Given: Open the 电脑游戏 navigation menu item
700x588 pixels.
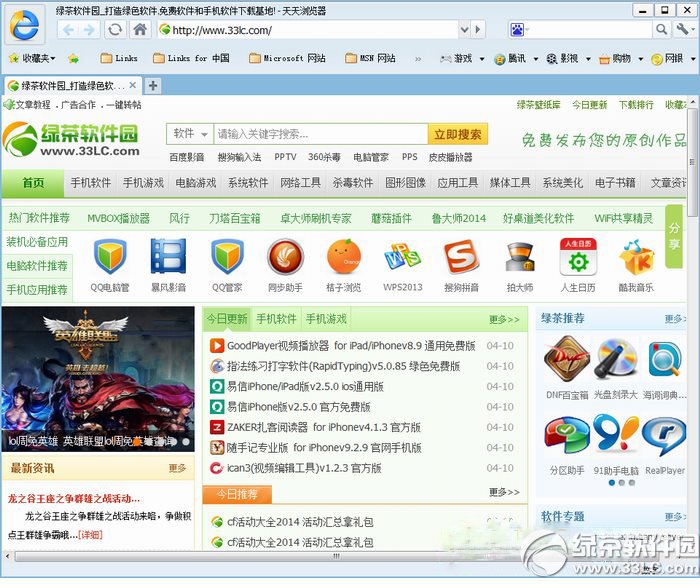Looking at the screenshot, I should [196, 183].
